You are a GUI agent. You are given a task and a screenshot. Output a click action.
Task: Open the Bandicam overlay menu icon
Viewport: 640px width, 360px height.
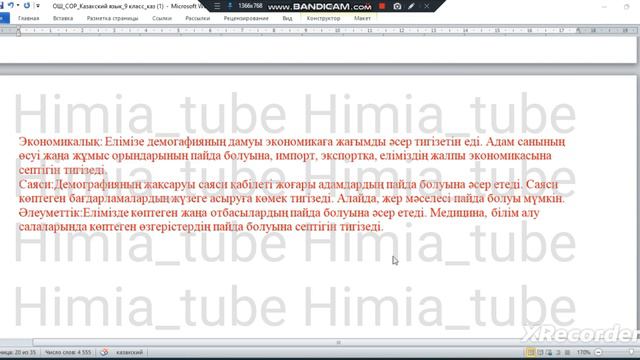tap(217, 6)
